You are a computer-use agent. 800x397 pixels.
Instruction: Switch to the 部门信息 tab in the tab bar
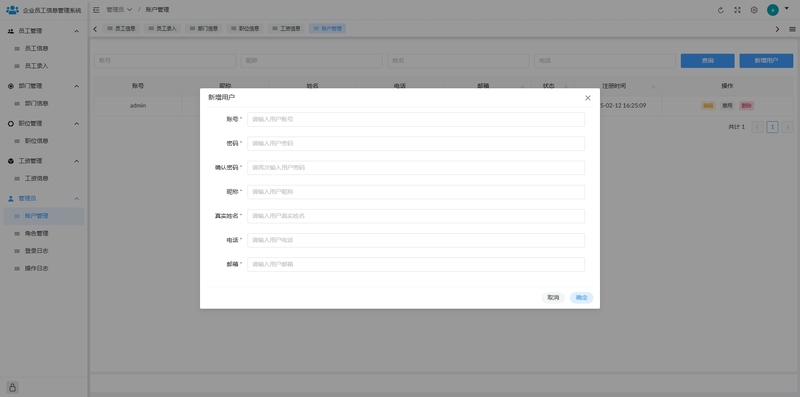pyautogui.click(x=204, y=29)
